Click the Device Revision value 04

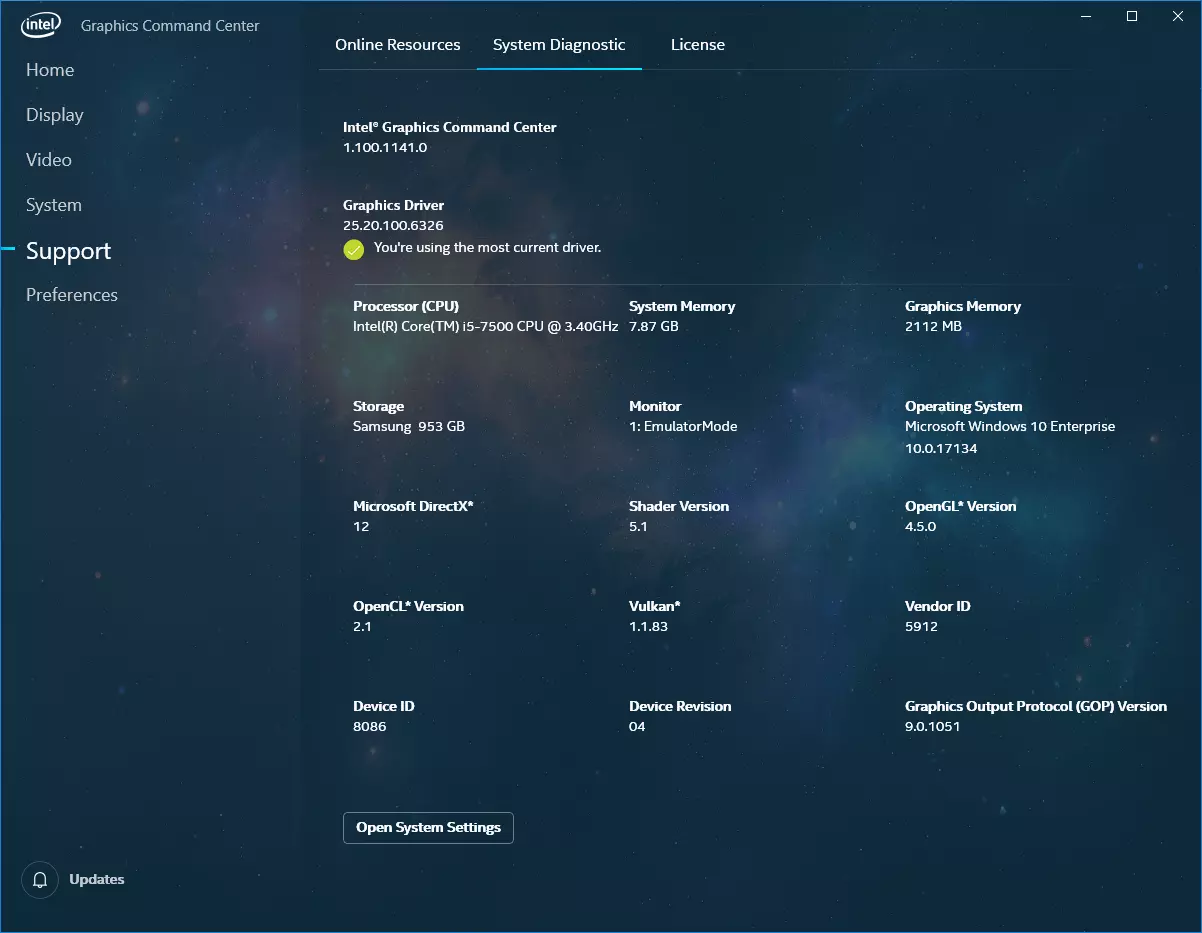(x=638, y=727)
